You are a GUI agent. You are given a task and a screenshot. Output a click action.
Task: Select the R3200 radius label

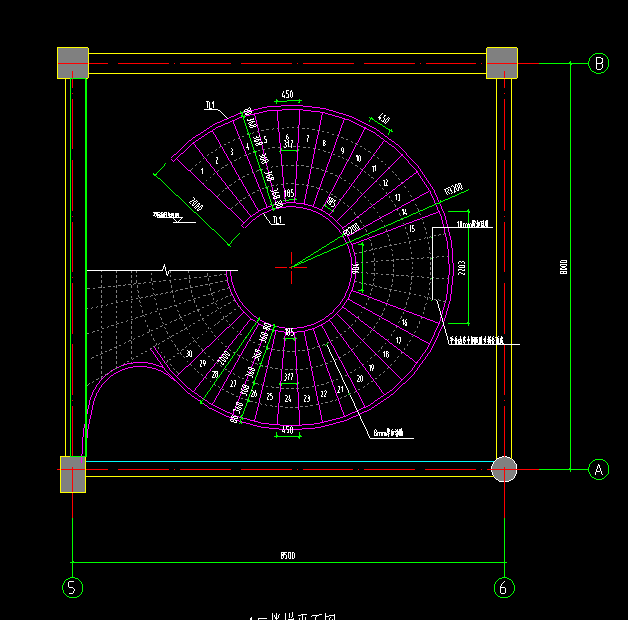351,231
